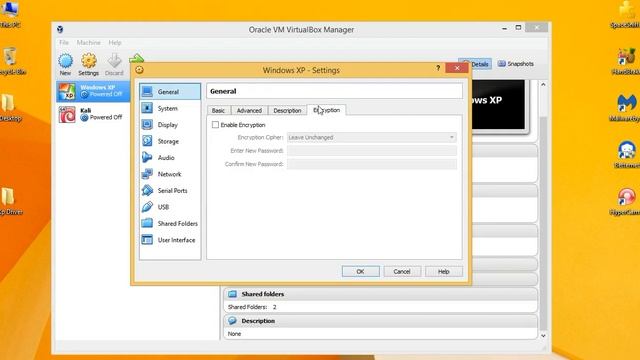Select the Kali virtual machine
This screenshot has height=360, width=640.
(93, 114)
